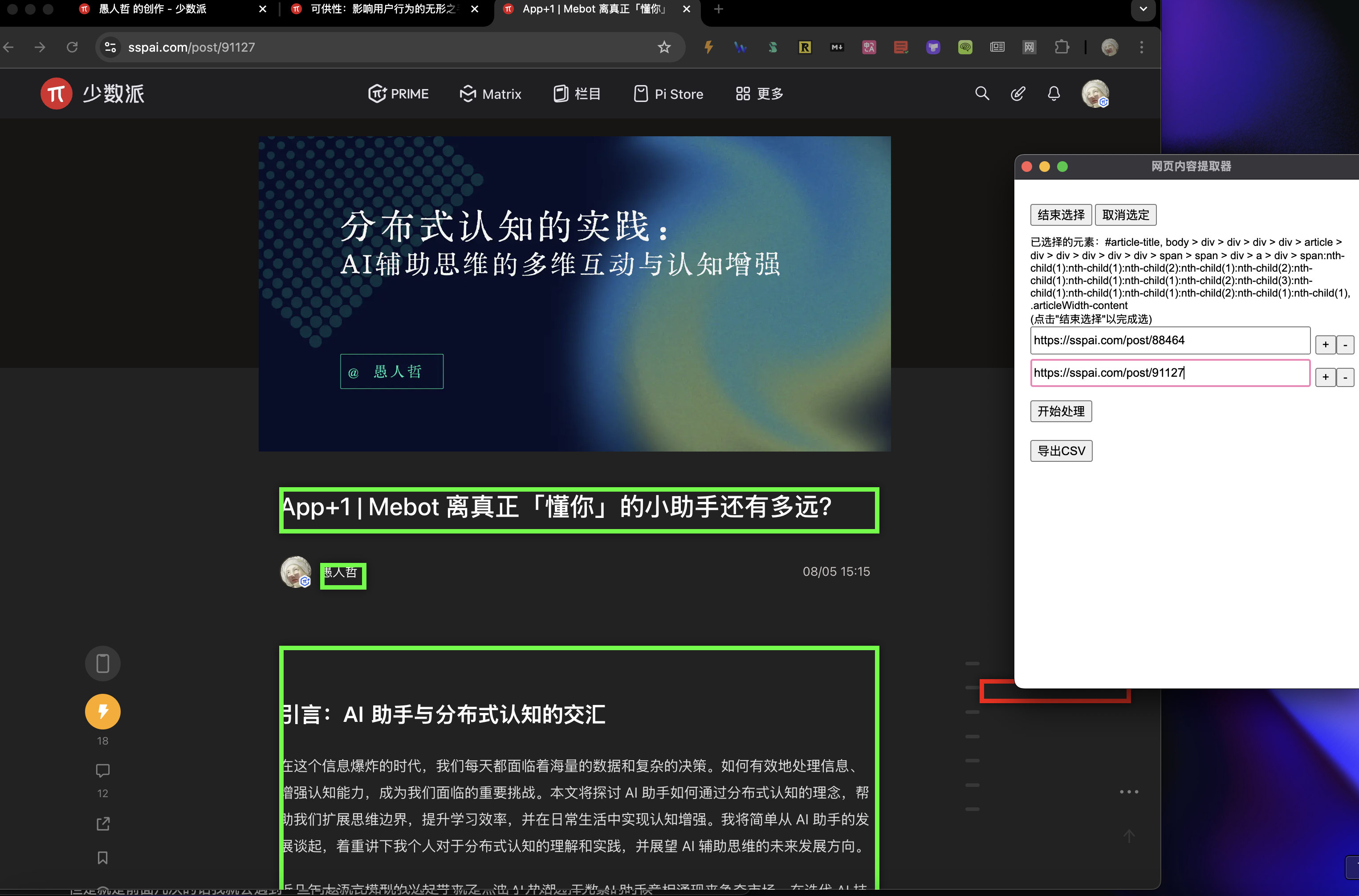
Task: Open the user avatar in site header
Action: (1095, 93)
